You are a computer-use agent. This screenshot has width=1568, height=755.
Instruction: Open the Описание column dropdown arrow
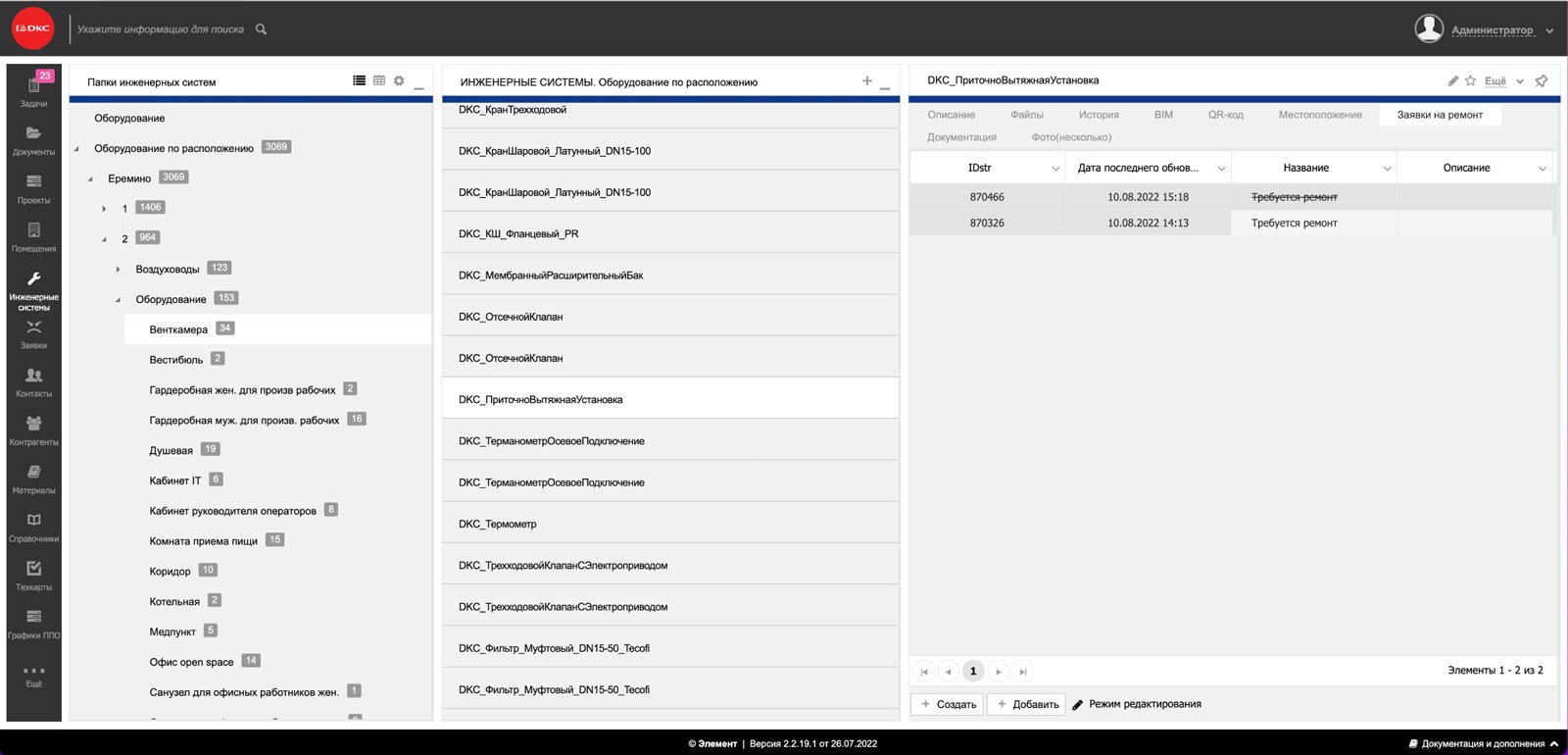coord(1543,169)
